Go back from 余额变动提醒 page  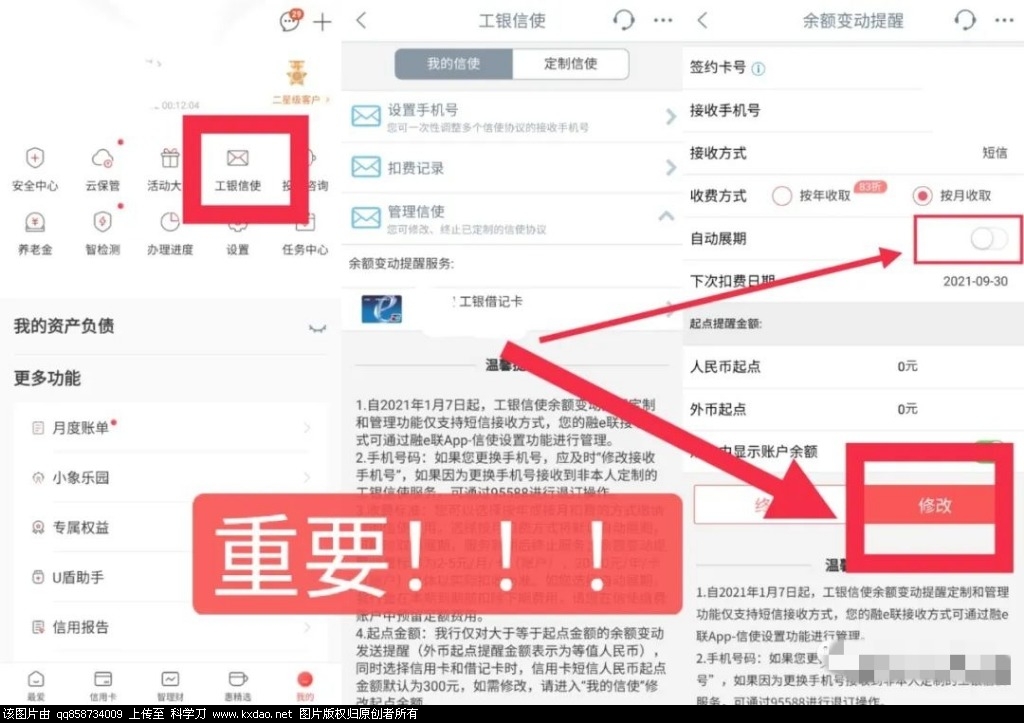pos(702,20)
